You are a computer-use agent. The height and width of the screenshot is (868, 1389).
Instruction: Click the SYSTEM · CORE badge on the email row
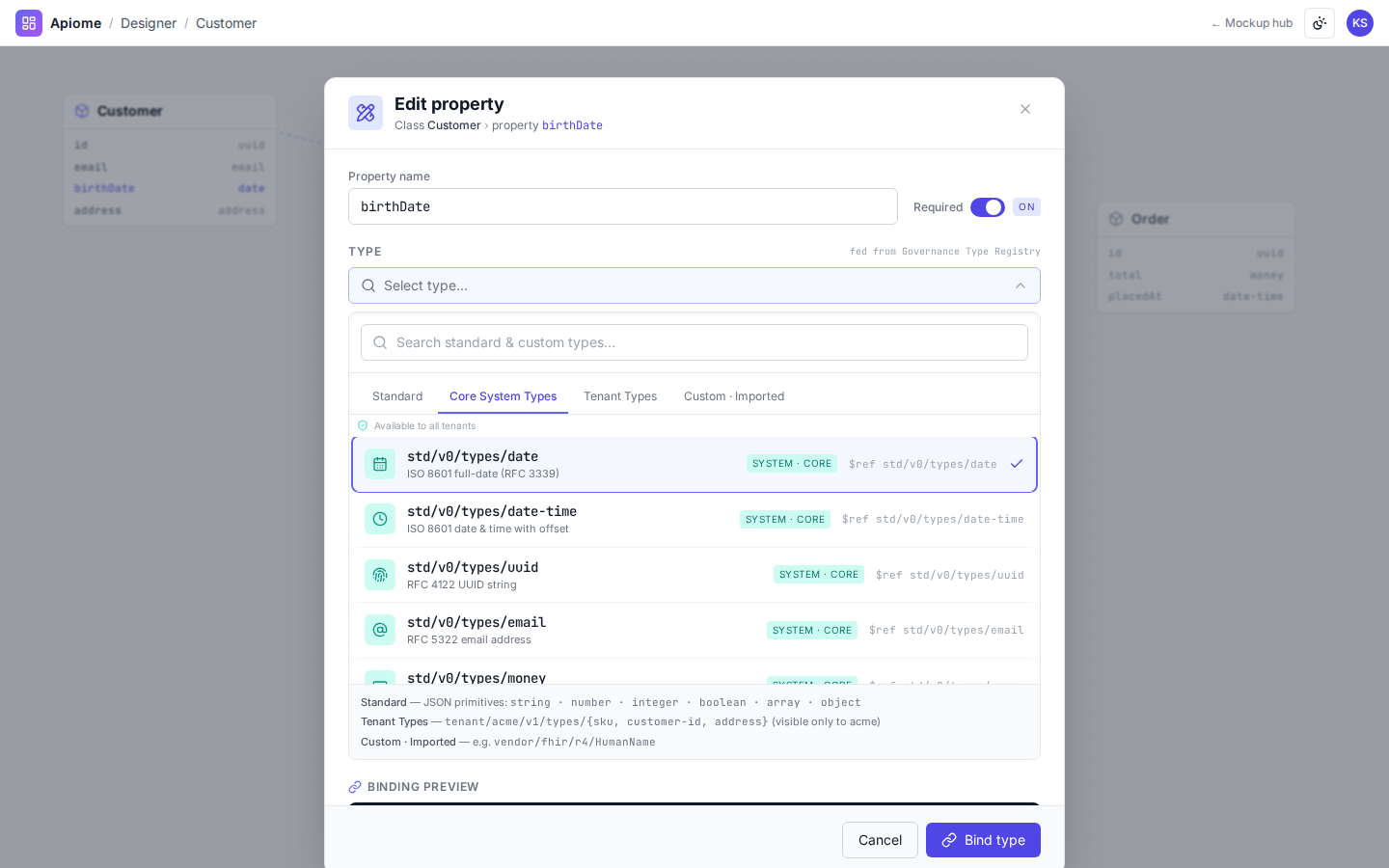pos(812,631)
